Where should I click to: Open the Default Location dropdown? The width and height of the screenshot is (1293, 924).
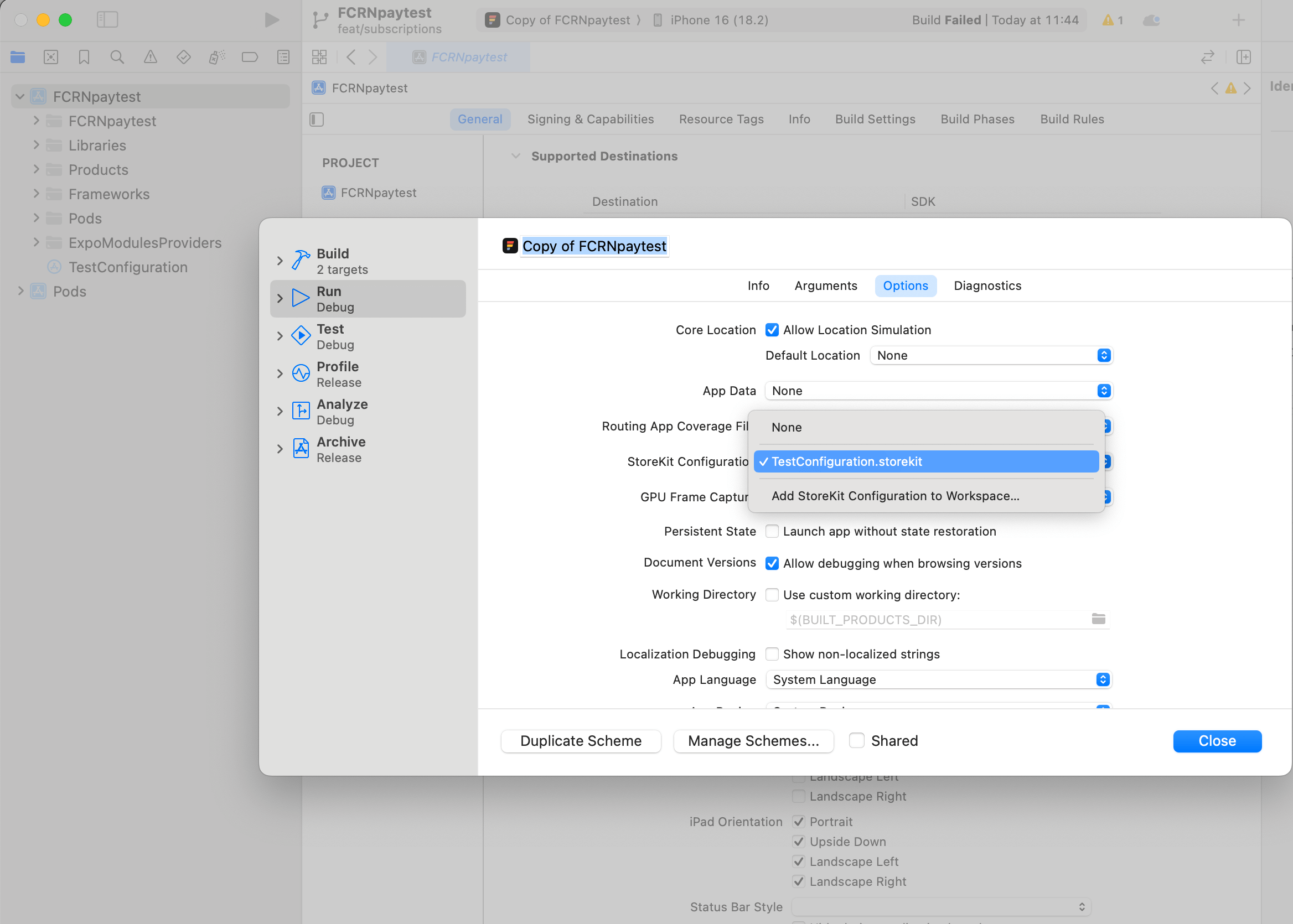point(991,355)
